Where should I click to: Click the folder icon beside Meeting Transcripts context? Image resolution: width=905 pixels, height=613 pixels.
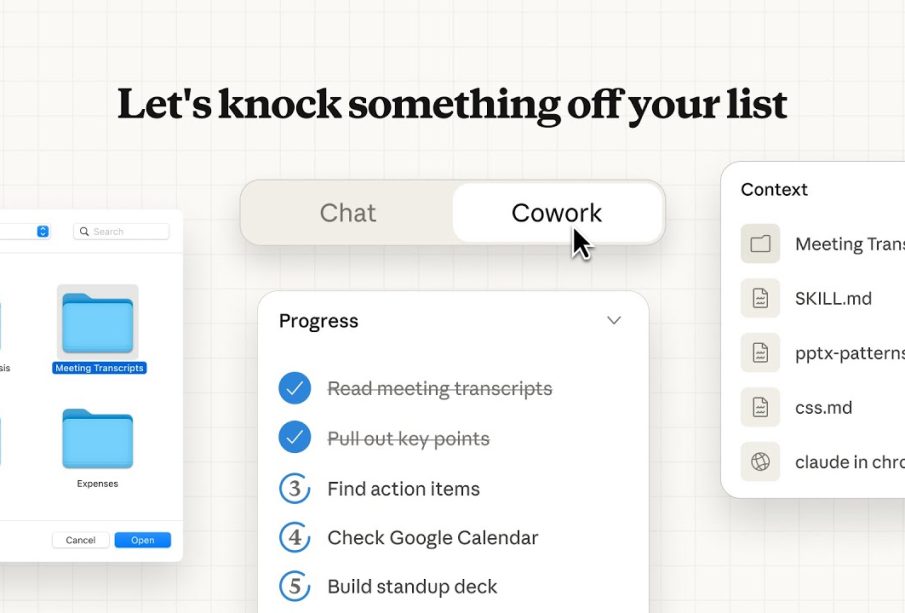click(x=760, y=244)
